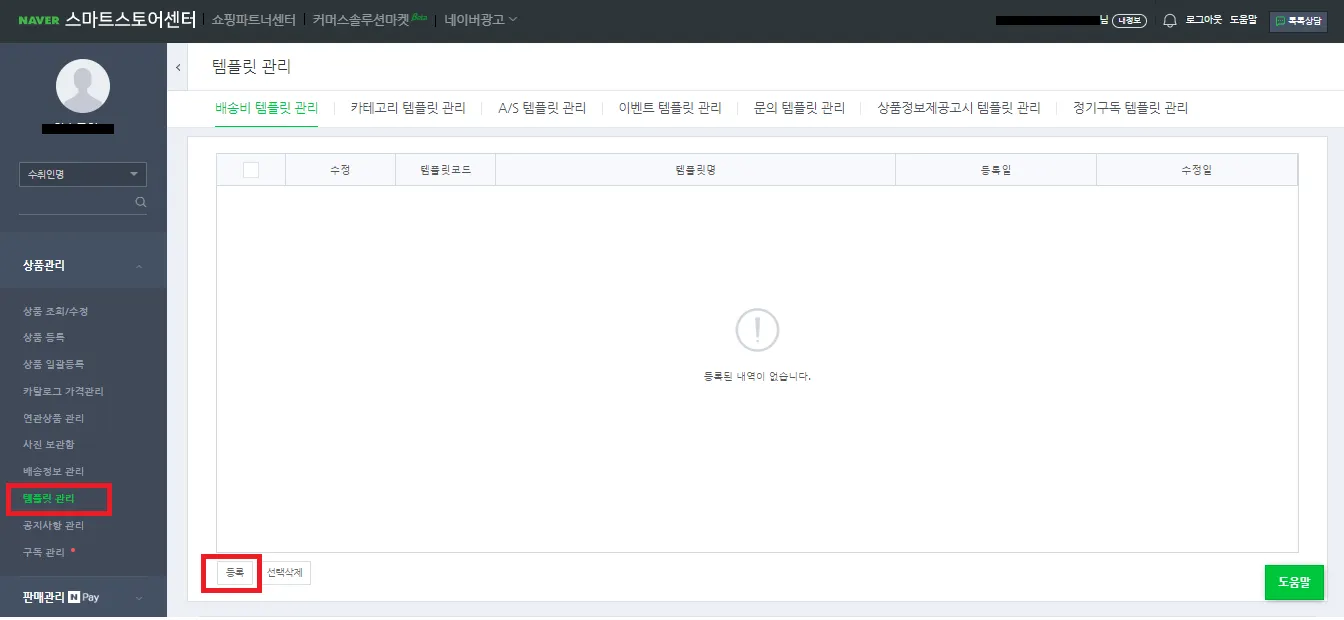Open 연관상품 관리 menu item

coord(53,419)
